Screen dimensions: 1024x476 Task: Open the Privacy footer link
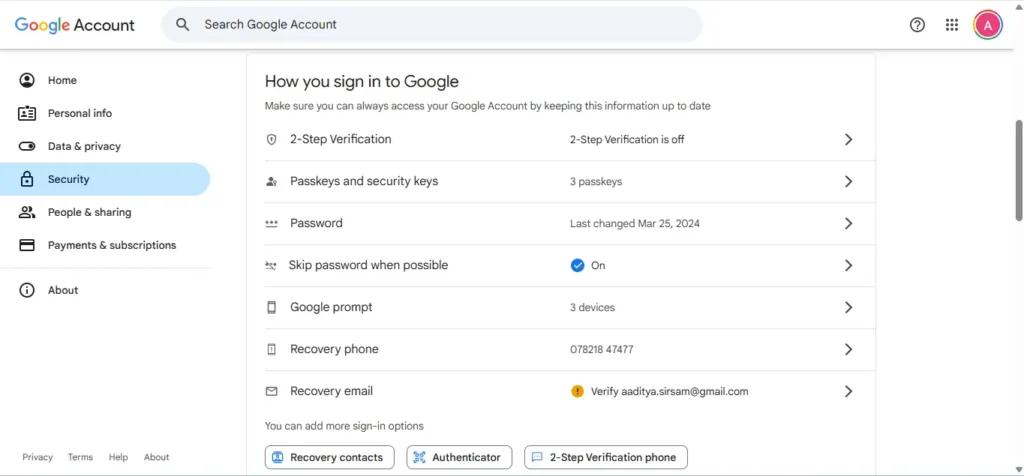tap(37, 457)
